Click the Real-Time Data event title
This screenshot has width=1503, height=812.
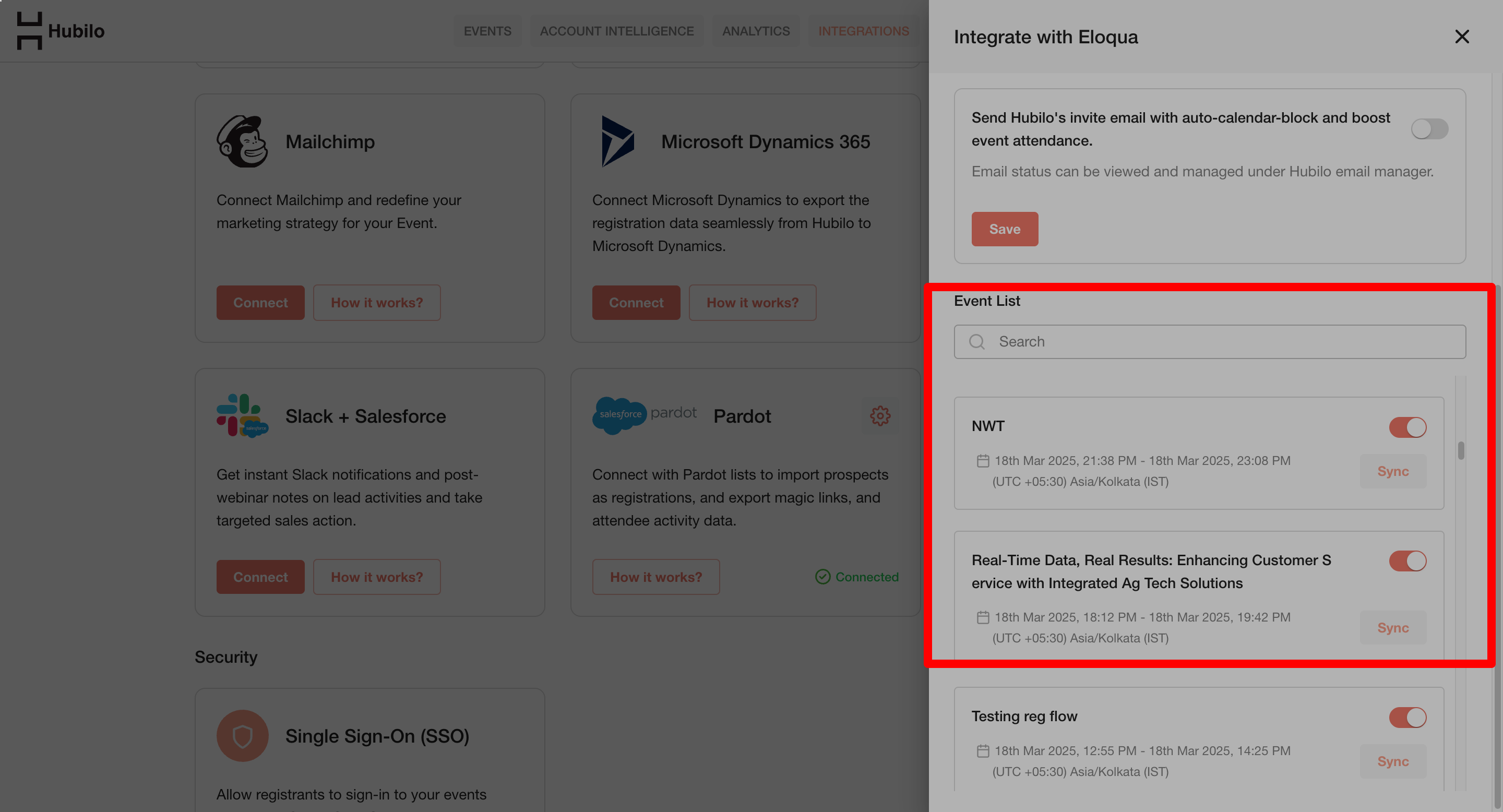(x=1151, y=571)
